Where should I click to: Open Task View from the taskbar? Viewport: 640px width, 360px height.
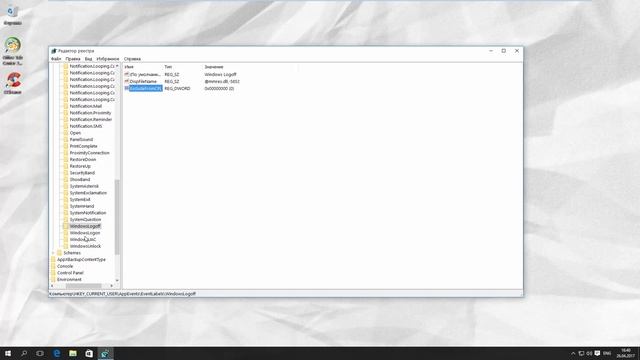coord(40,353)
